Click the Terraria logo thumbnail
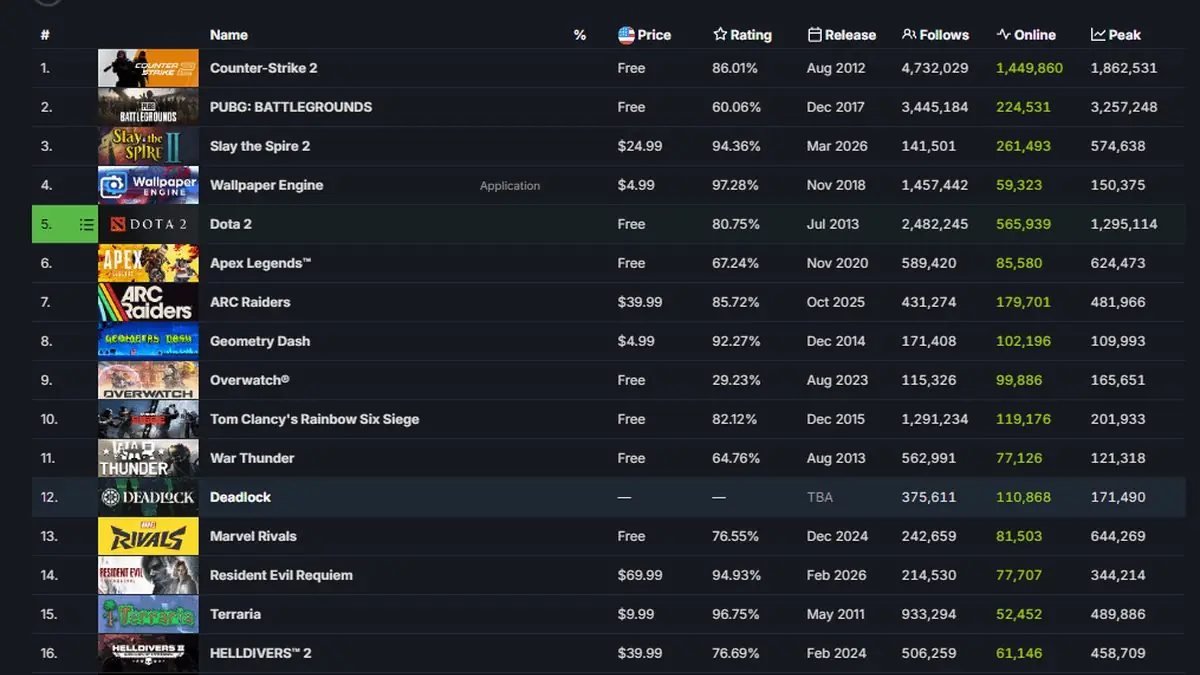 [148, 614]
